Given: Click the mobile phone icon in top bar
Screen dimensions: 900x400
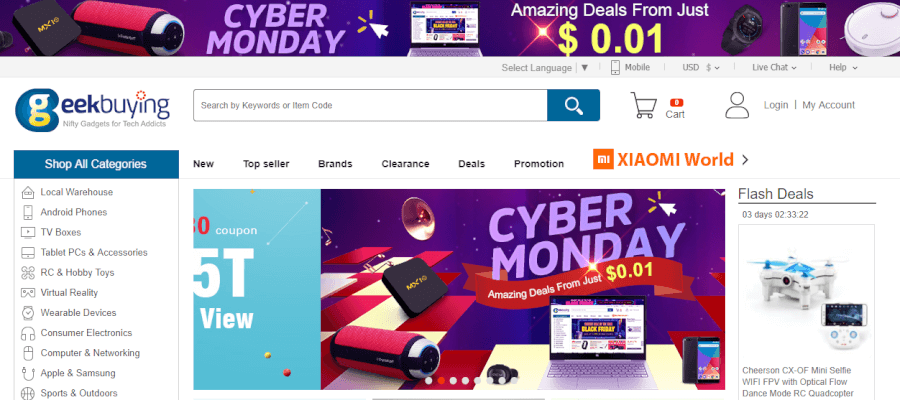Looking at the screenshot, I should click(615, 67).
